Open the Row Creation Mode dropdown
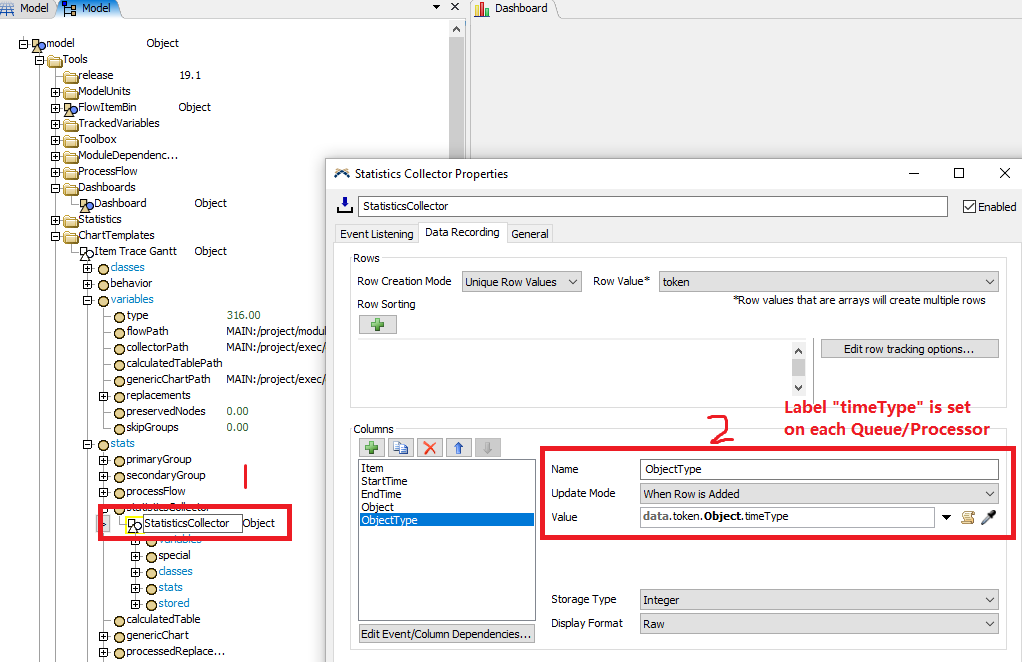1022x662 pixels. [521, 282]
